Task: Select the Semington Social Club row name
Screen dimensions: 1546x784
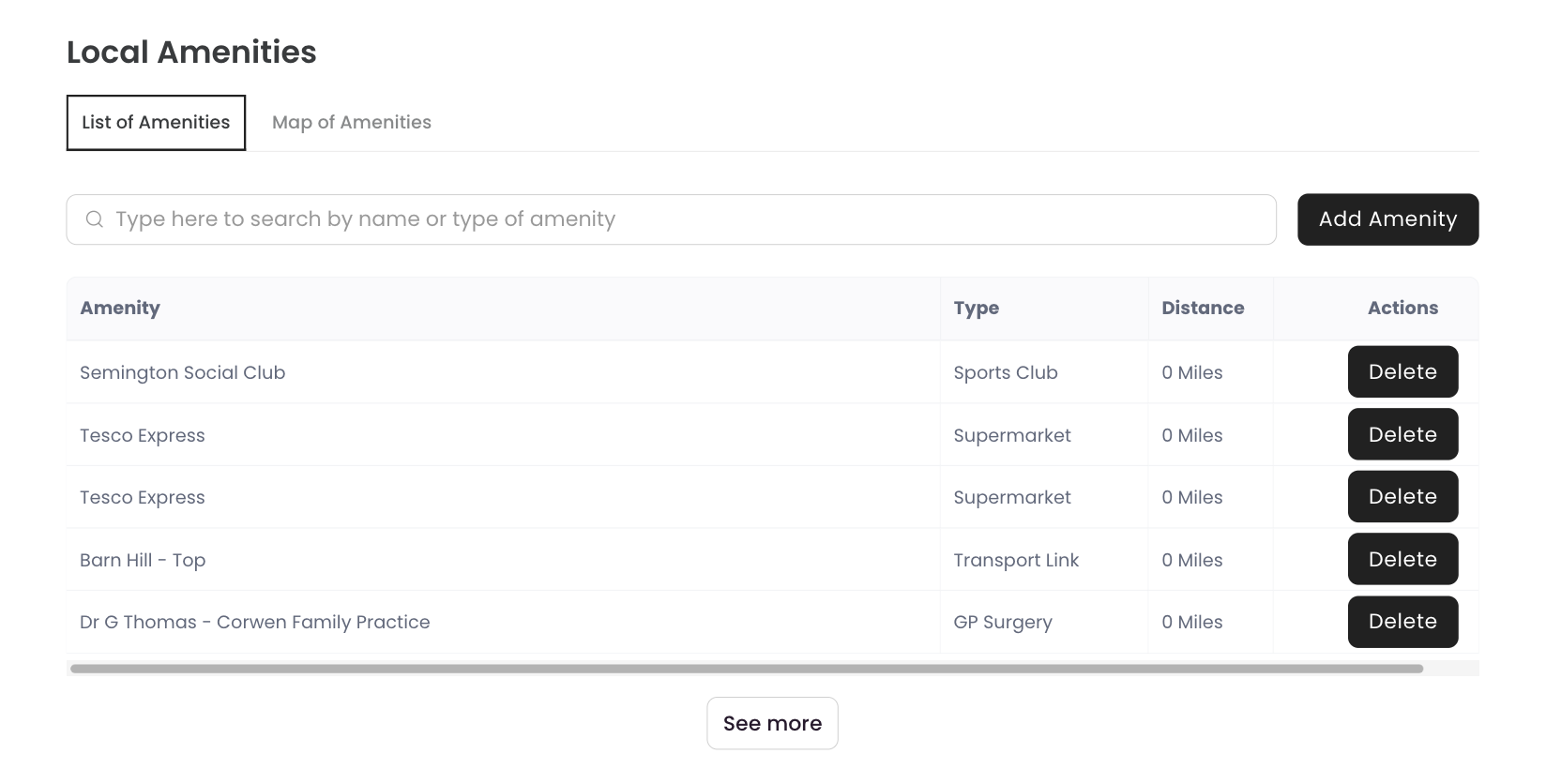Action: click(x=182, y=372)
